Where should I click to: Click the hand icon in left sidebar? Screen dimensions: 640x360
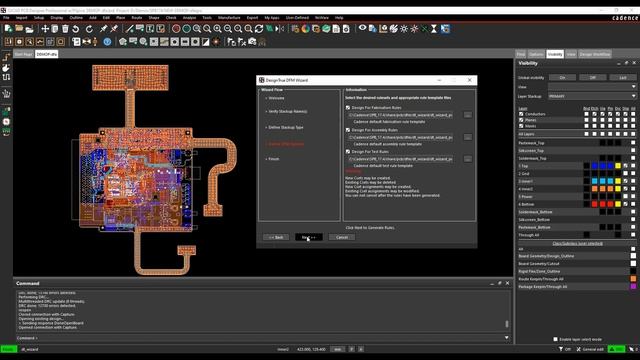coord(6,68)
